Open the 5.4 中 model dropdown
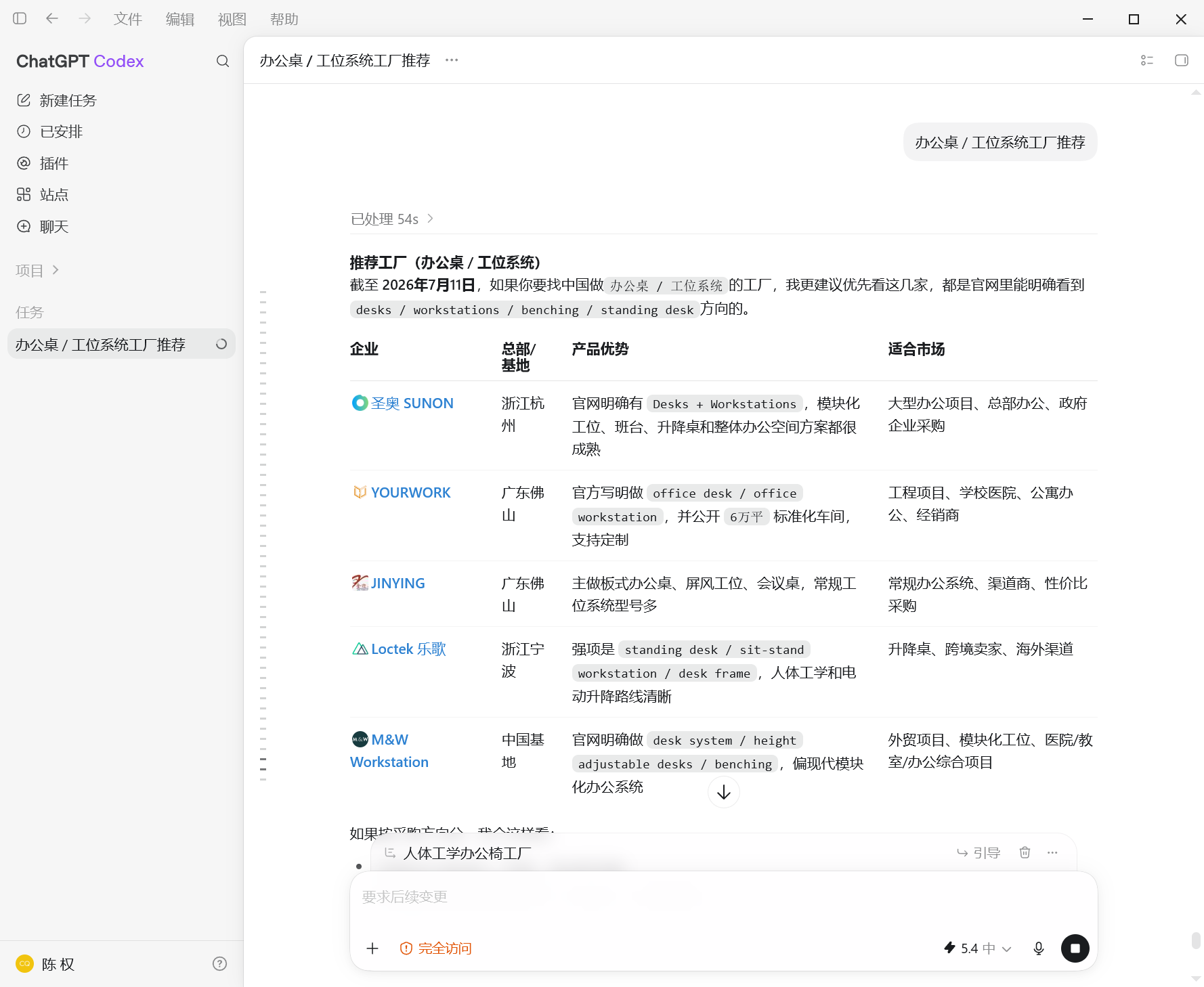Image resolution: width=1204 pixels, height=987 pixels. [x=977, y=948]
